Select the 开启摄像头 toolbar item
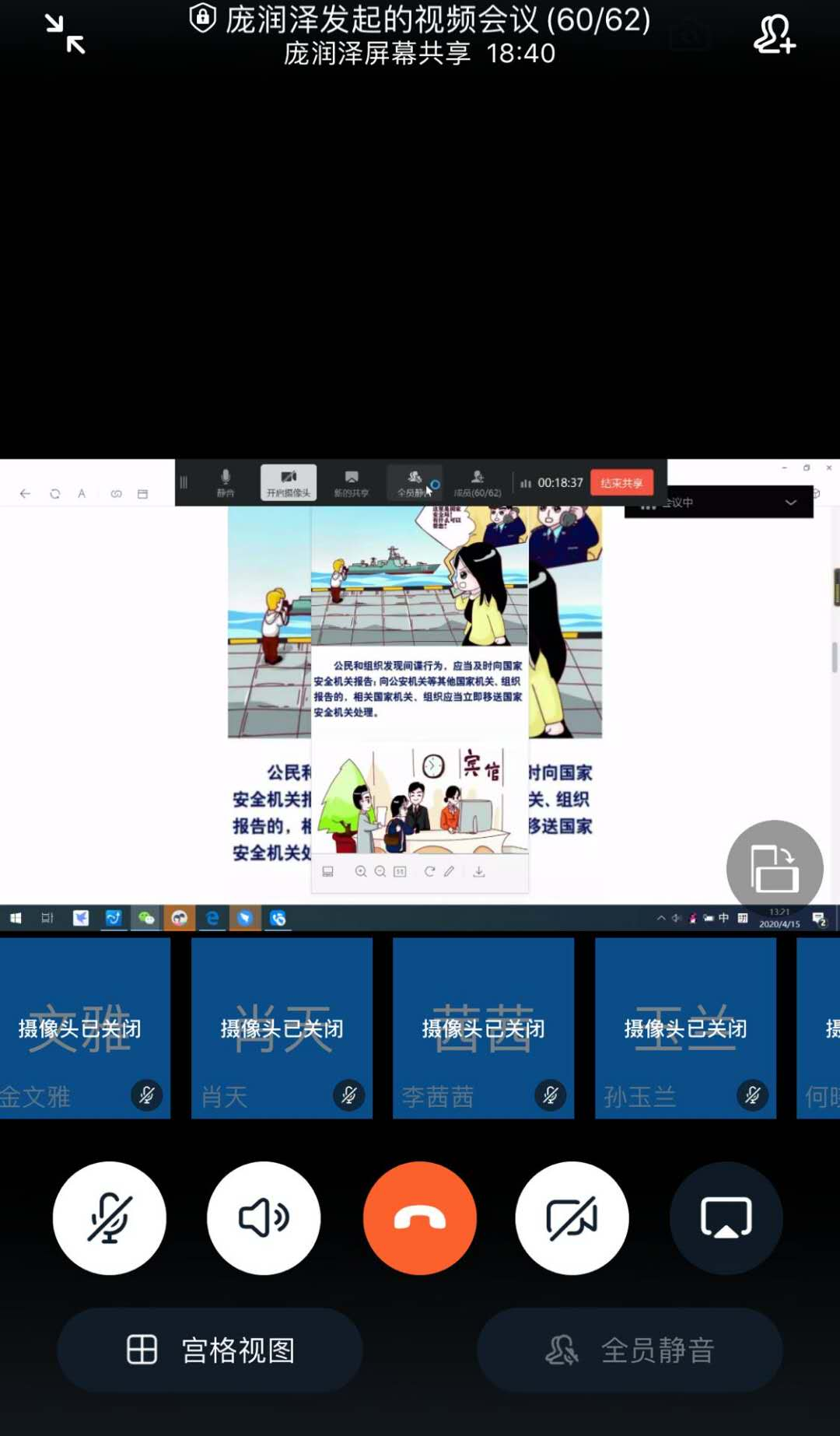The height and width of the screenshot is (1436, 840). 288,482
